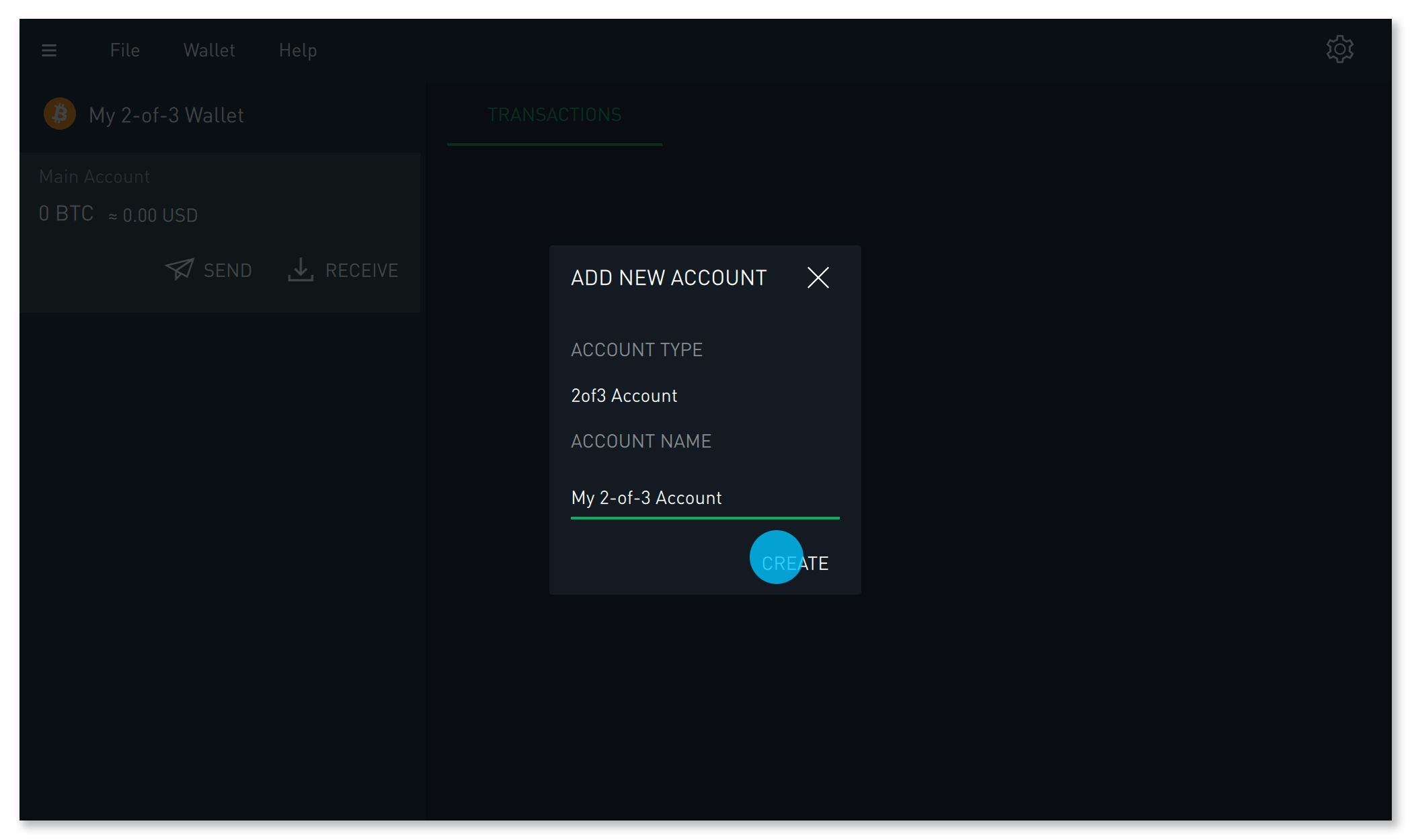Click the Create button

(x=795, y=563)
